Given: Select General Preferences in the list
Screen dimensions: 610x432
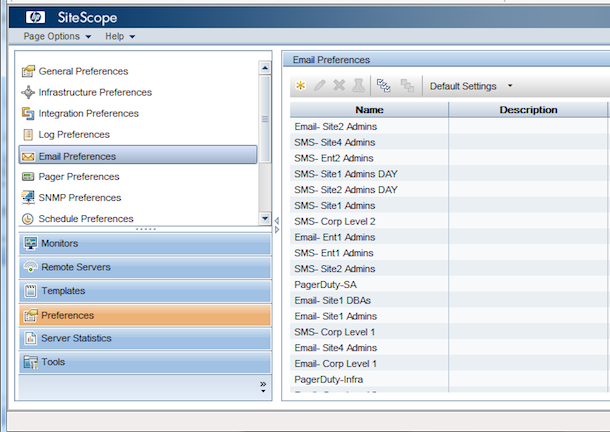Looking at the screenshot, I should pyautogui.click(x=83, y=72).
